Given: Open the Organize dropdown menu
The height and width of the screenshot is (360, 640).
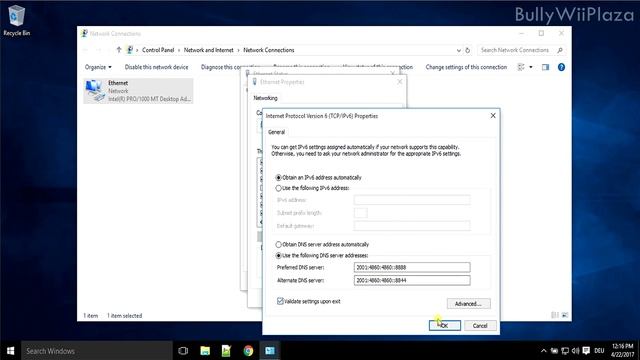Looking at the screenshot, I should 98,67.
